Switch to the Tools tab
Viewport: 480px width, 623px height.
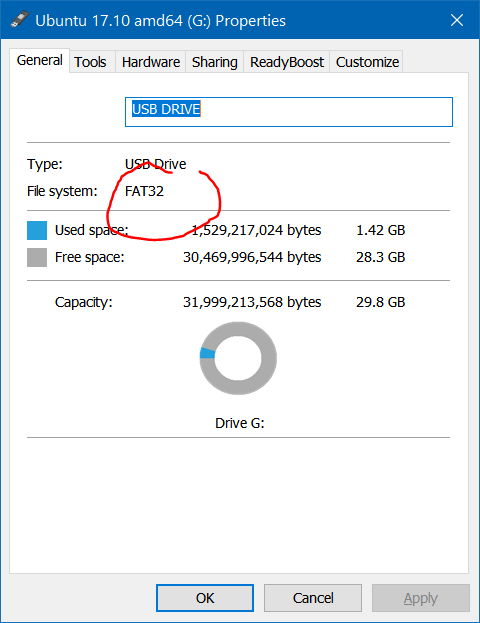(x=90, y=62)
